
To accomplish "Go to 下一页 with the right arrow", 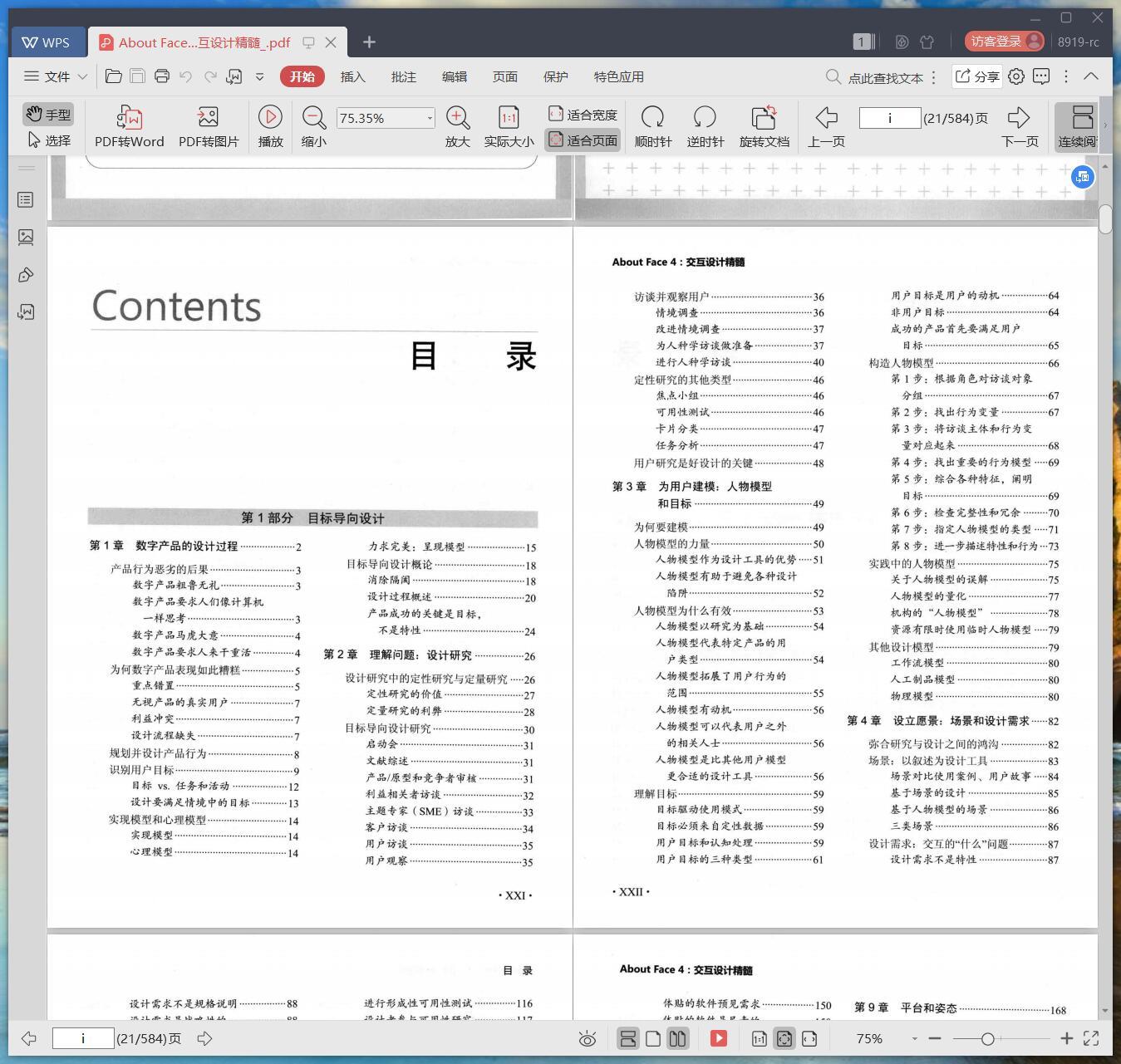I will pos(1020,126).
